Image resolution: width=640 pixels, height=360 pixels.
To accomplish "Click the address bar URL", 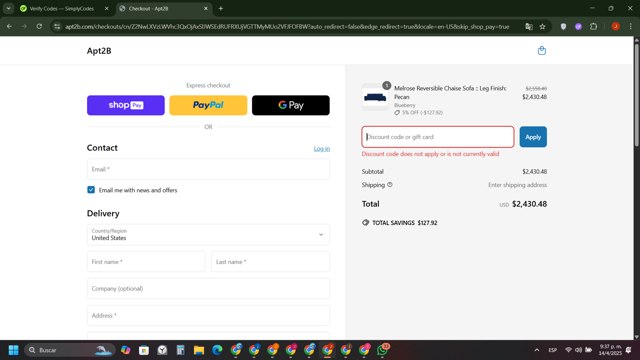I will click(x=287, y=27).
